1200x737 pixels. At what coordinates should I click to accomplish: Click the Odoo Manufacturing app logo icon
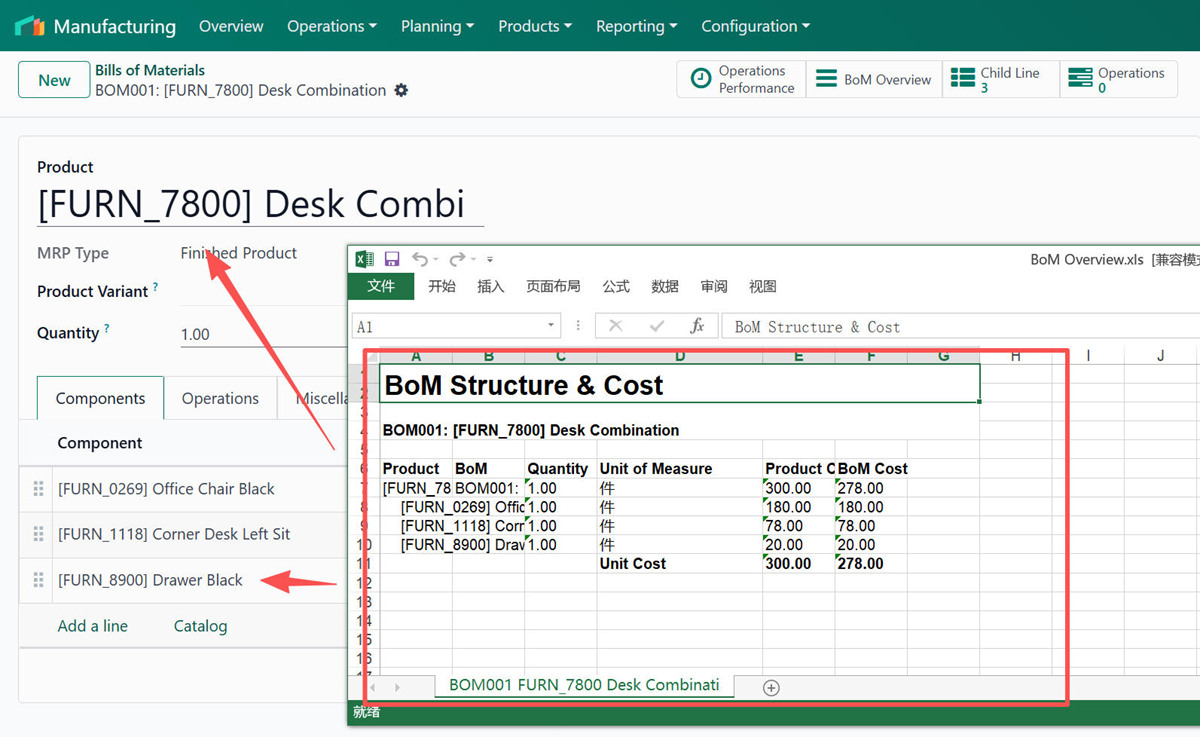tap(30, 26)
